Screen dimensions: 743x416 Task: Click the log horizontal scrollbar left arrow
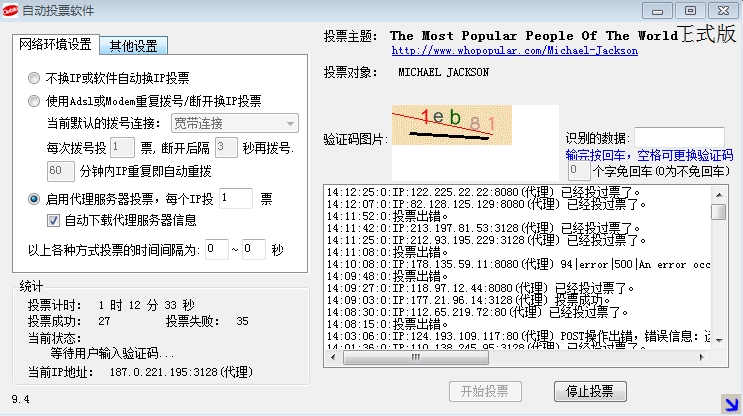[333, 358]
